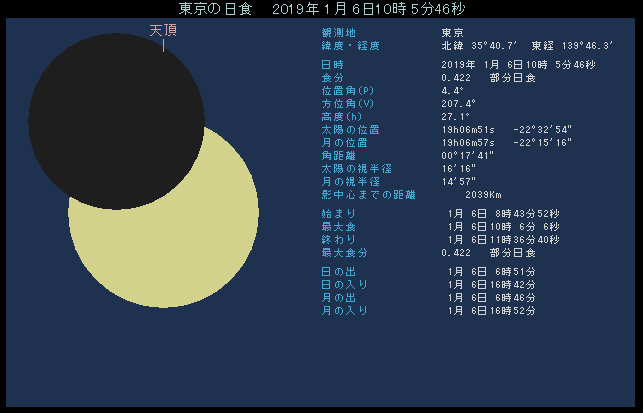This screenshot has height=413, width=643.
Task: Click the 高度(h) value 27.1°
Action: (x=454, y=116)
